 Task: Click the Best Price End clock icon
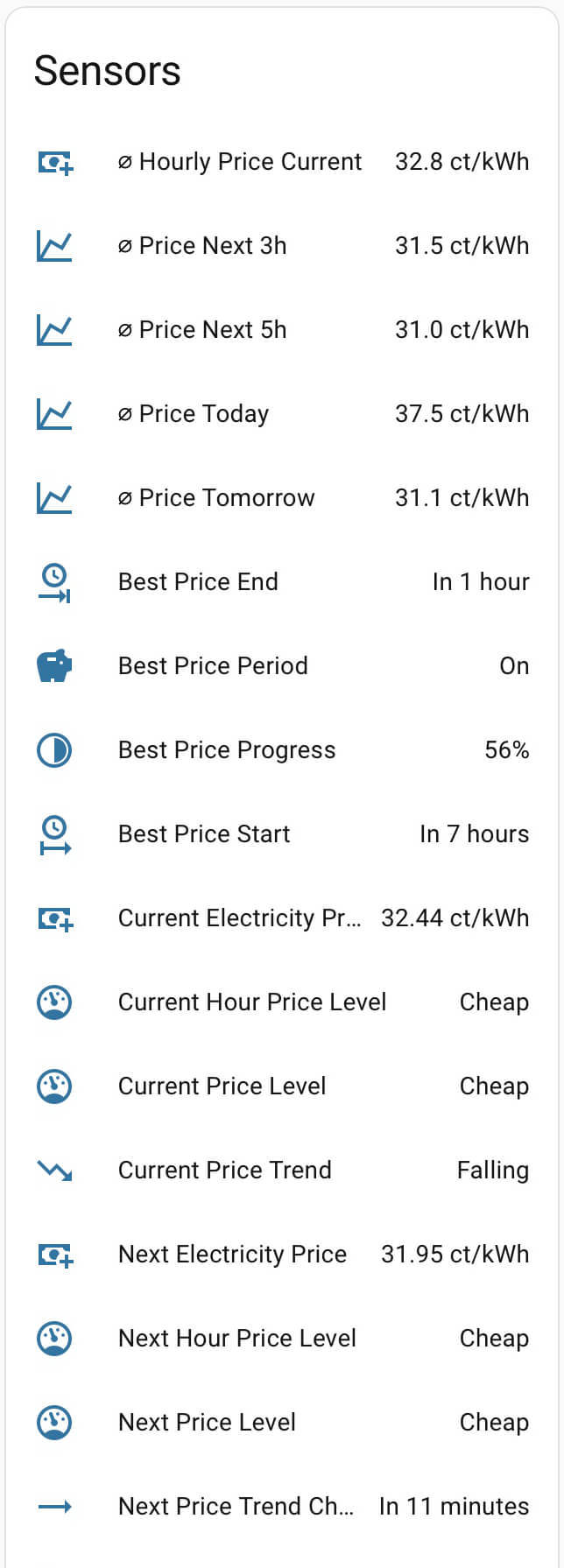[54, 582]
